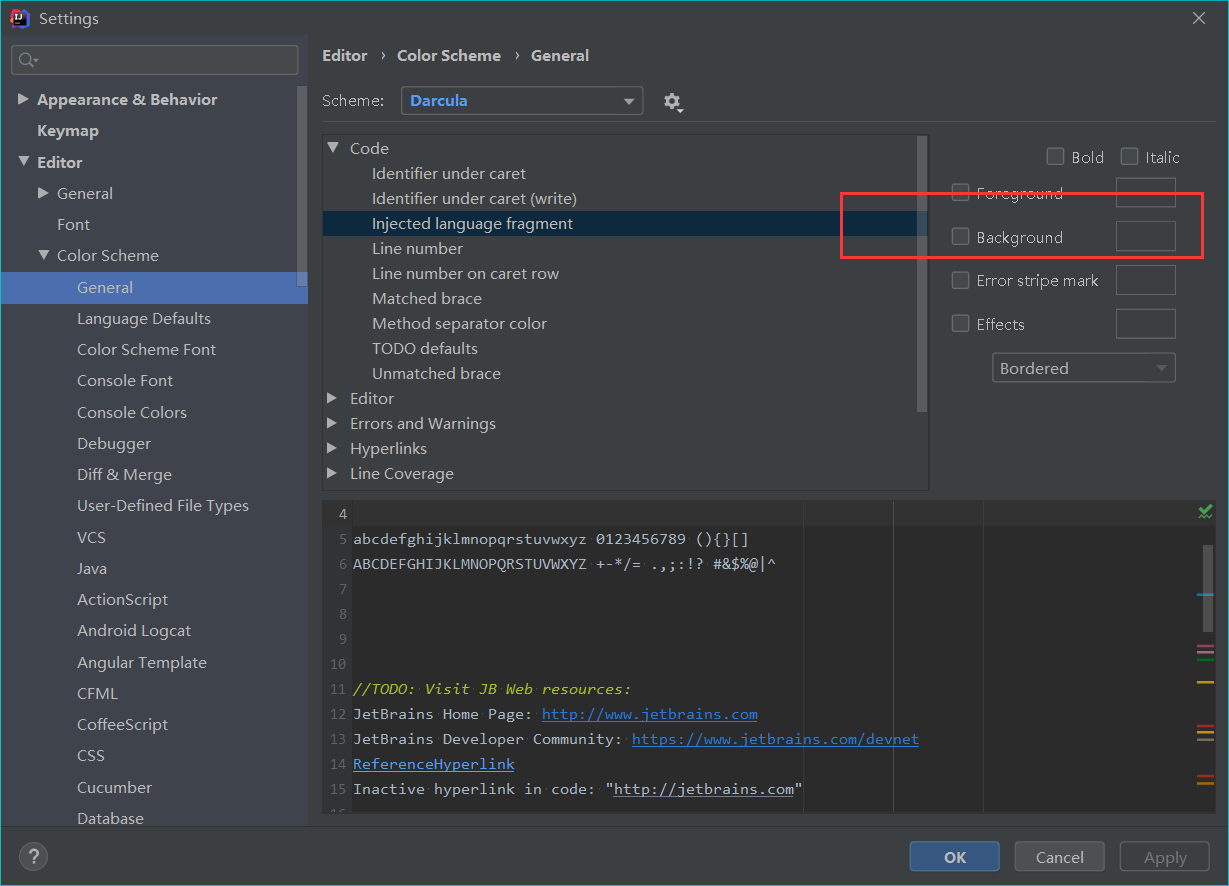The image size is (1229, 886).
Task: Select Identifier under caret item
Action: point(449,174)
